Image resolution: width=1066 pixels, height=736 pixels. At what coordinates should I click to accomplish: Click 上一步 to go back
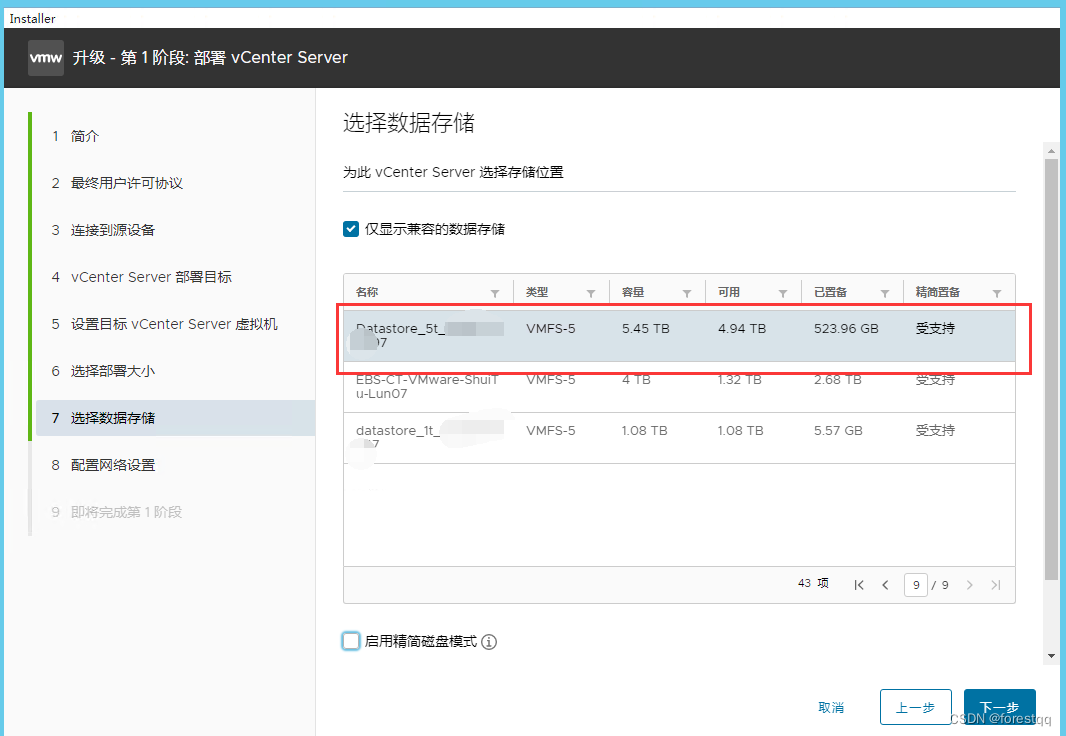(x=915, y=707)
